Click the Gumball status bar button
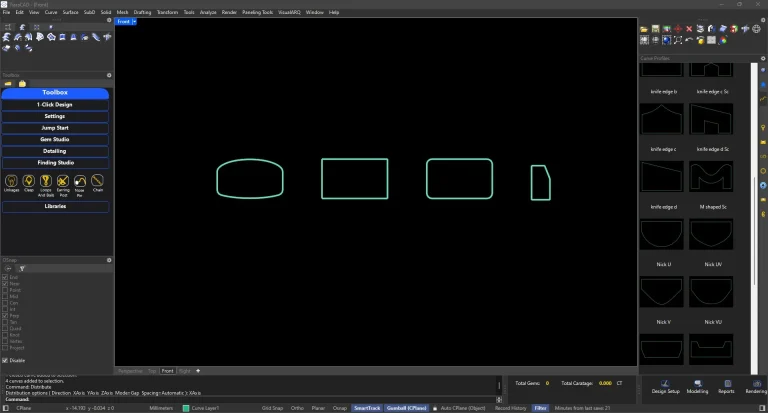This screenshot has width=768, height=413. tap(407, 408)
